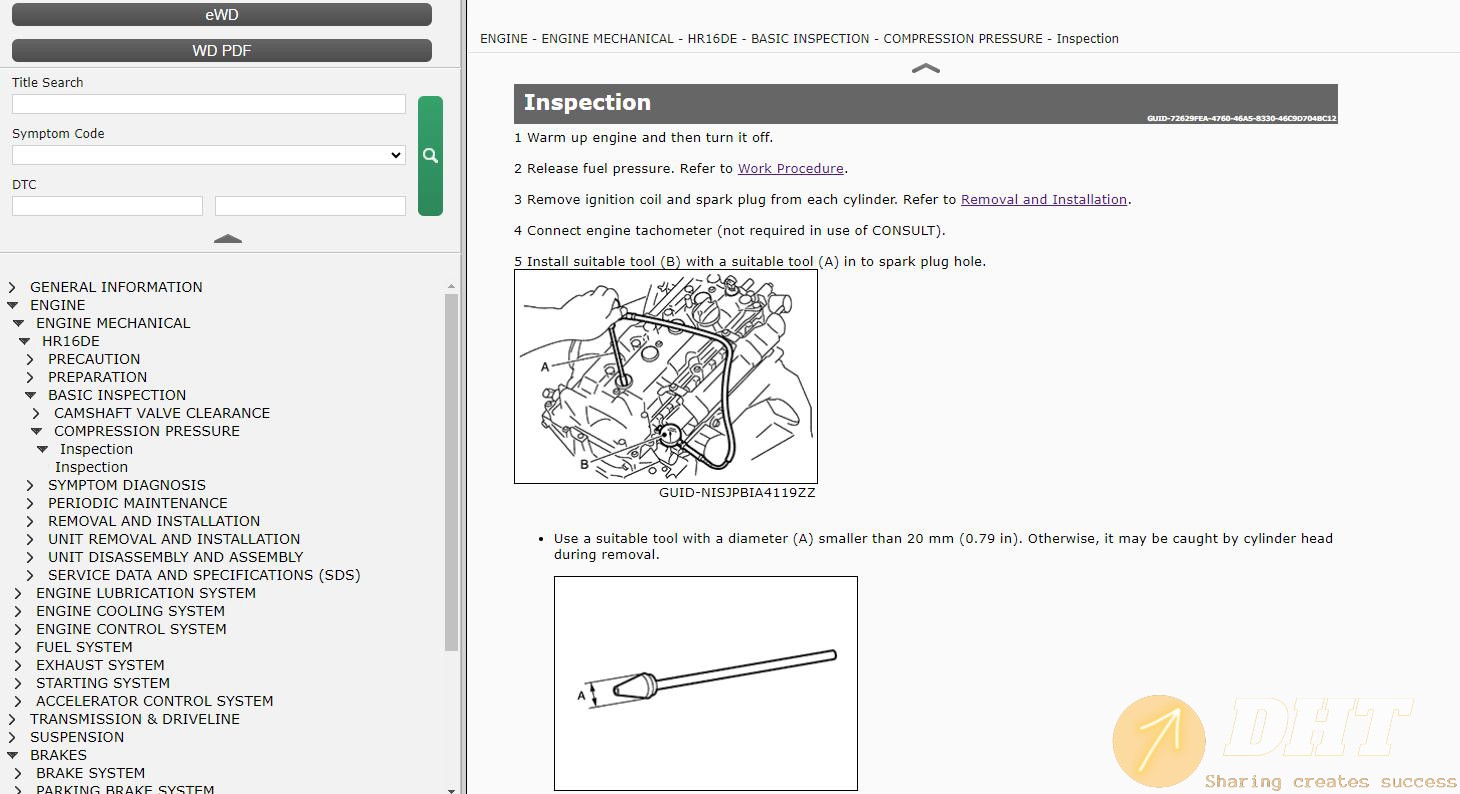The width and height of the screenshot is (1460, 794).
Task: Focus the Title Search input field
Action: 209,104
